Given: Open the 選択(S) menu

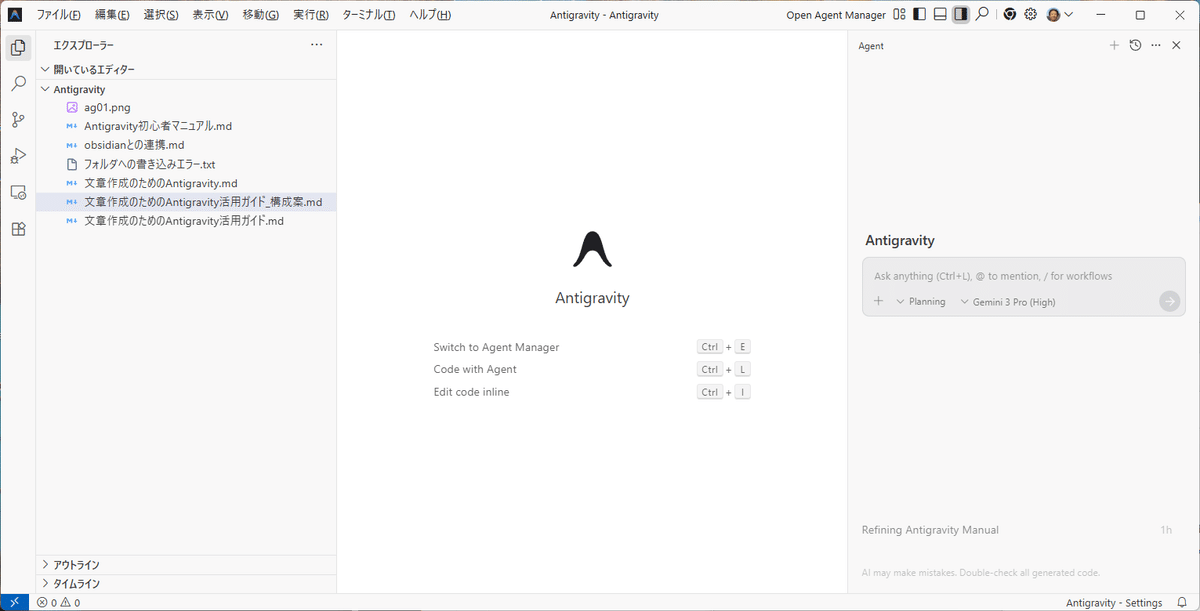Looking at the screenshot, I should [x=161, y=15].
